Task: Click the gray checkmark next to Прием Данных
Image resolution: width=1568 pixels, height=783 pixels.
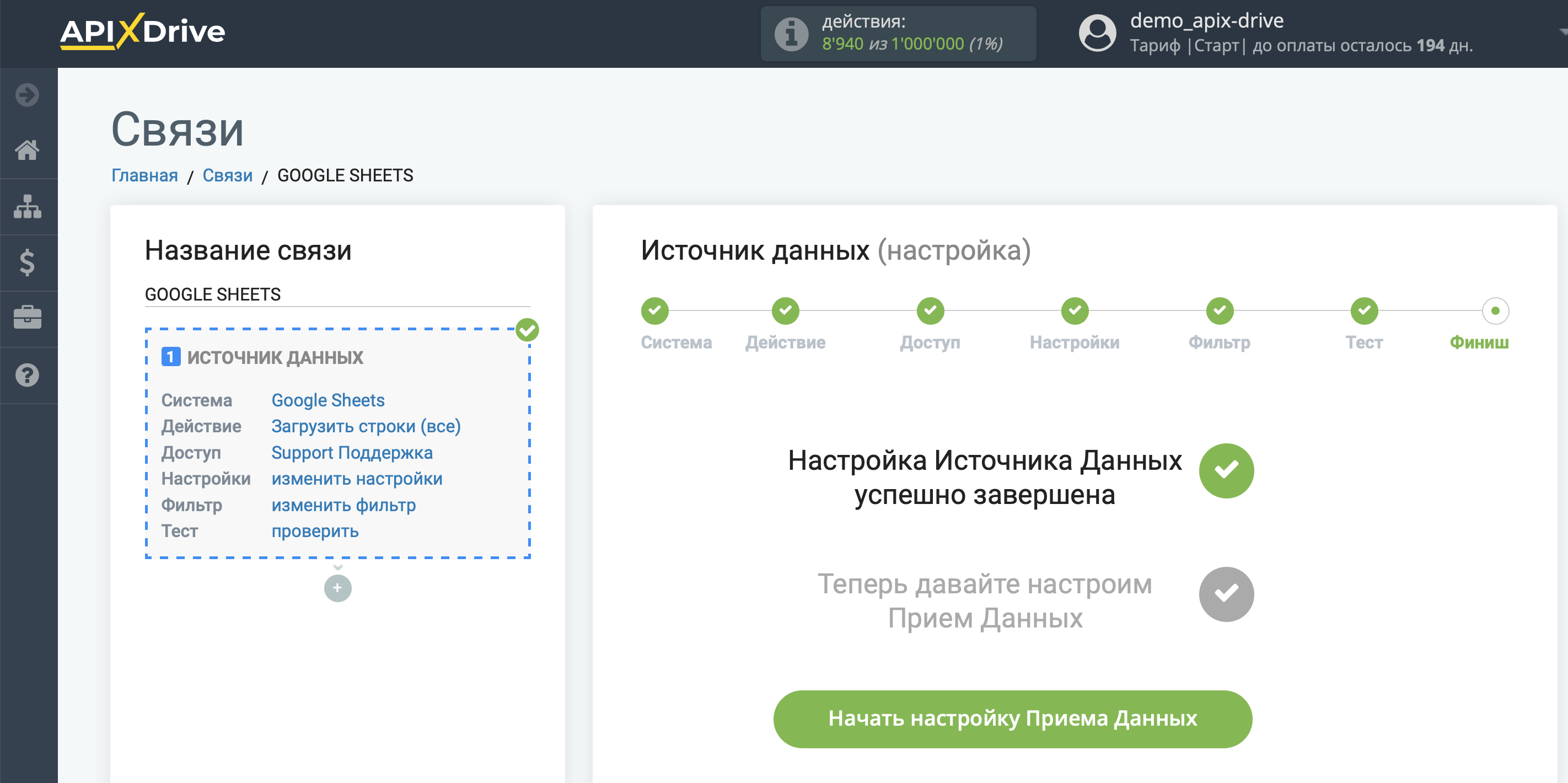Action: (x=1227, y=594)
